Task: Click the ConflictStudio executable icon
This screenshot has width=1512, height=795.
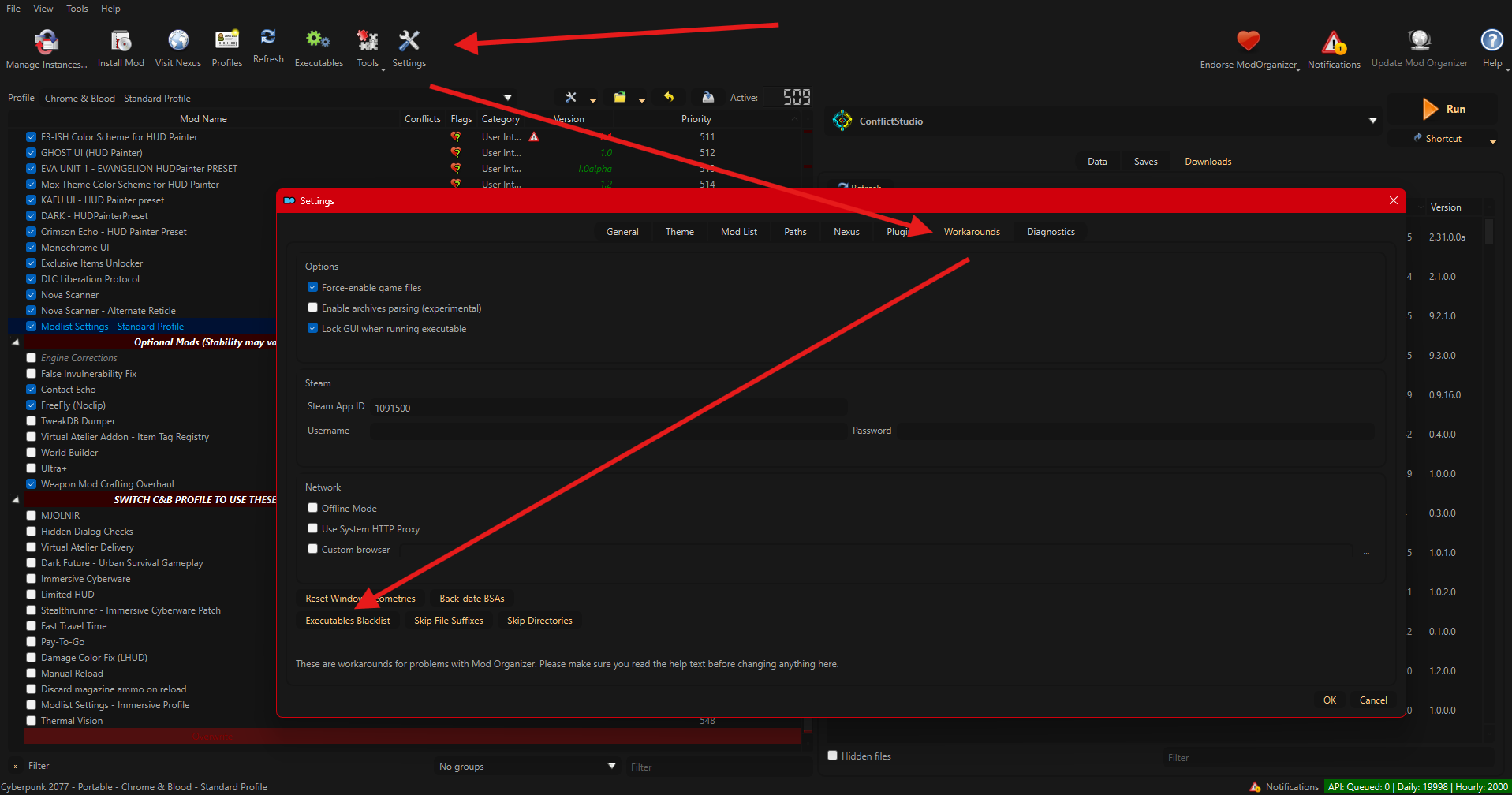Action: [842, 121]
